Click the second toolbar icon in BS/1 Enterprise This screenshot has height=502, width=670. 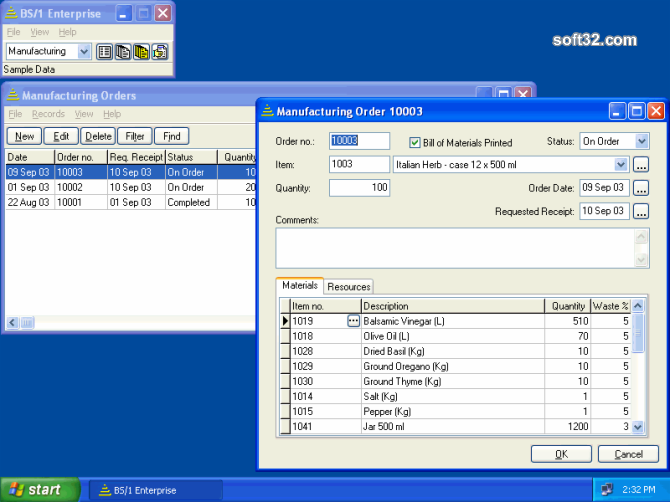pos(123,52)
